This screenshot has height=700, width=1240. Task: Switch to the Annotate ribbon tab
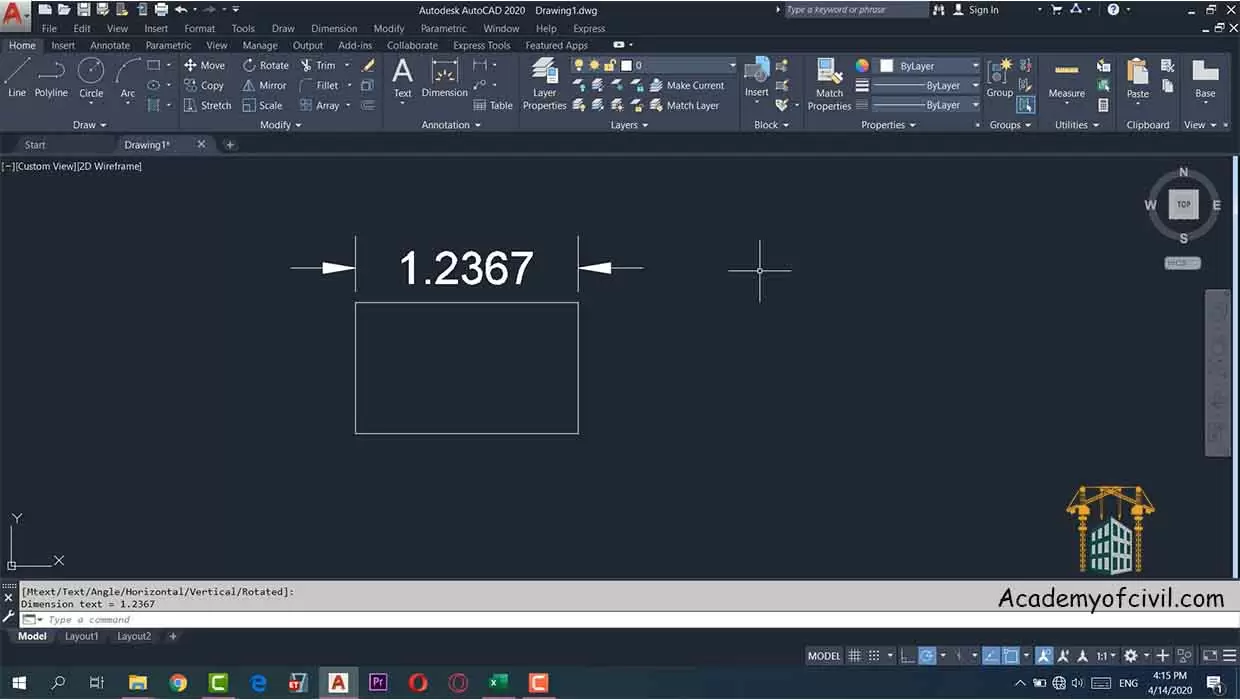110,45
